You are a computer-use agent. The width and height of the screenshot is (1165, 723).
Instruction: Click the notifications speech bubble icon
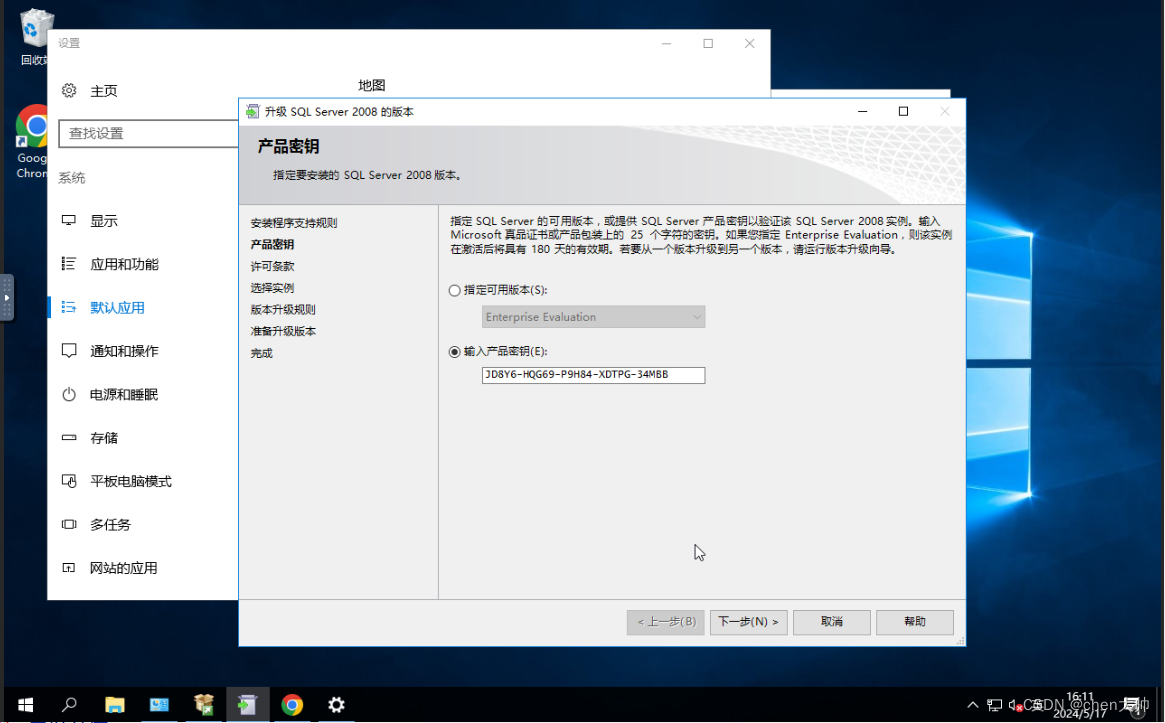point(69,351)
